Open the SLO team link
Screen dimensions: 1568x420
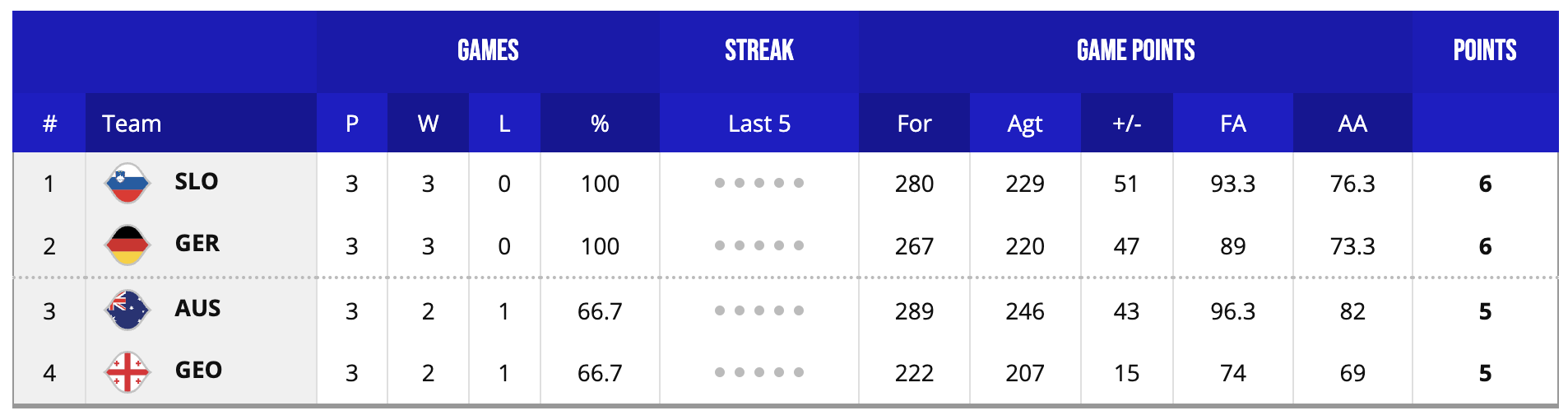[x=196, y=181]
